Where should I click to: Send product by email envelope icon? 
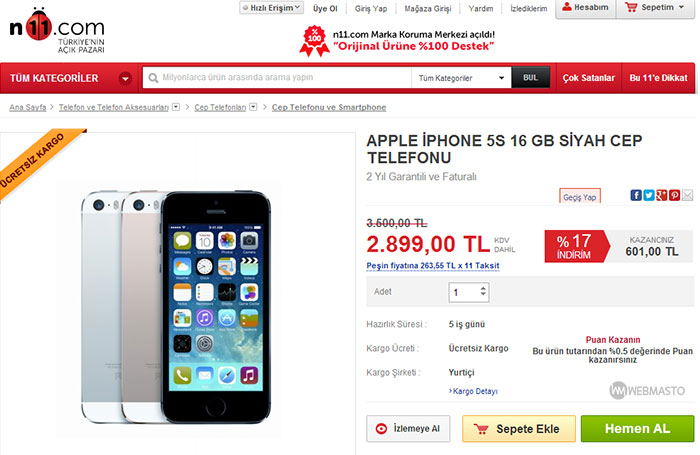coord(688,195)
